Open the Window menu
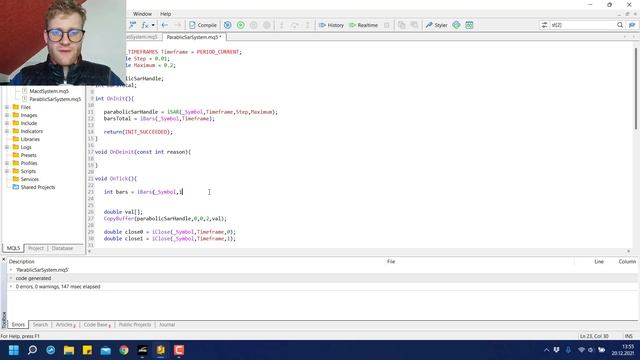The width and height of the screenshot is (640, 360). [142, 14]
